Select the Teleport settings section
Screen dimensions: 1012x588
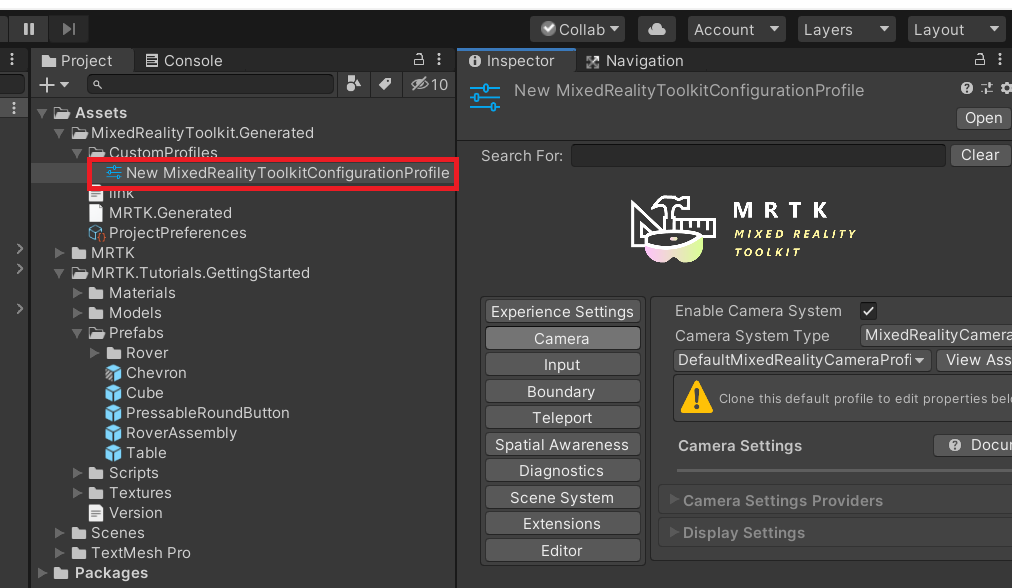(x=562, y=418)
